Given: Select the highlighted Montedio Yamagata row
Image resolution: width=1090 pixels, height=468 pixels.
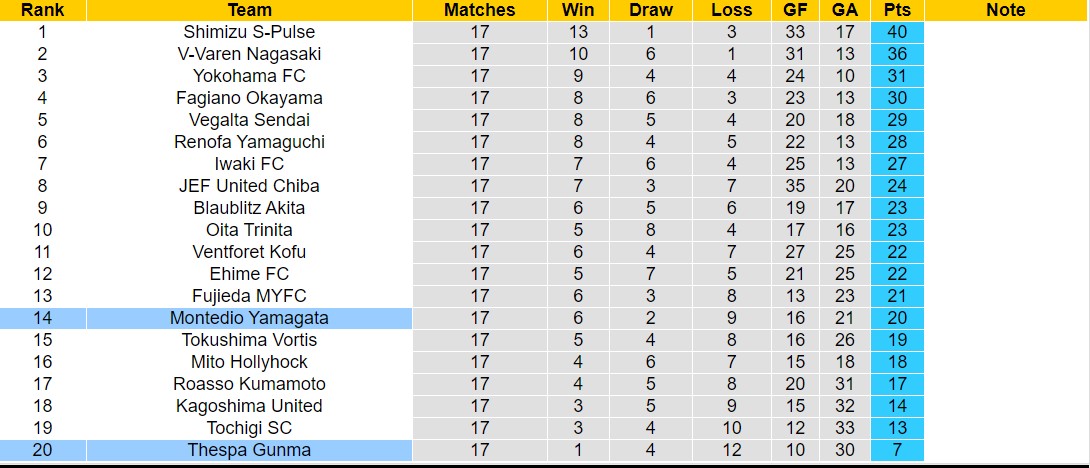Looking at the screenshot, I should (249, 318).
